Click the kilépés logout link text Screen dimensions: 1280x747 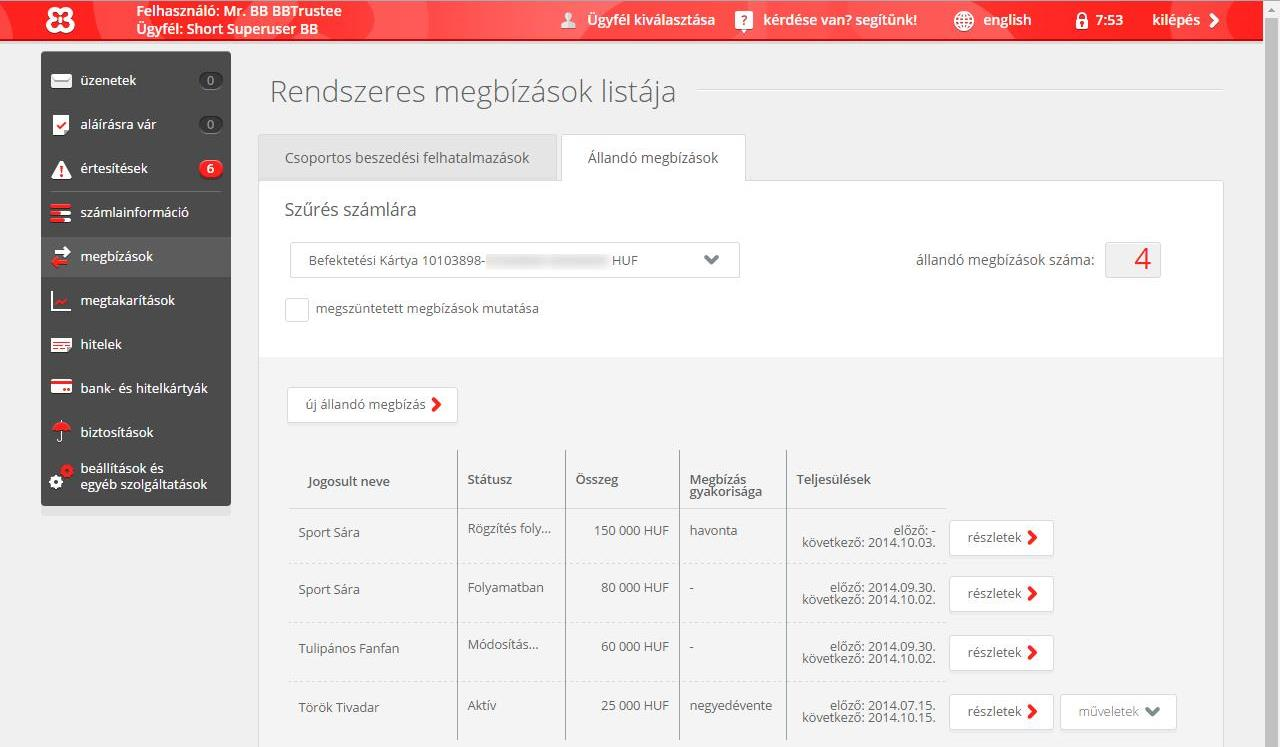click(1176, 20)
